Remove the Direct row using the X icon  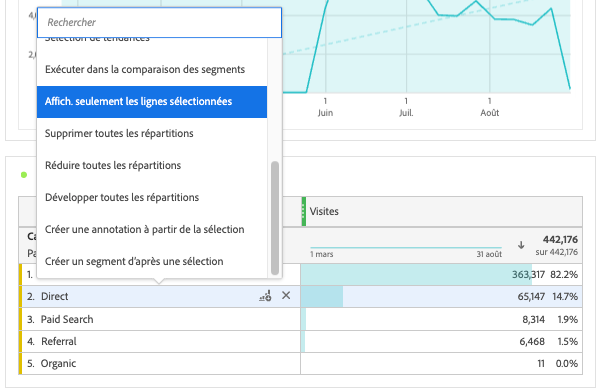click(x=286, y=295)
